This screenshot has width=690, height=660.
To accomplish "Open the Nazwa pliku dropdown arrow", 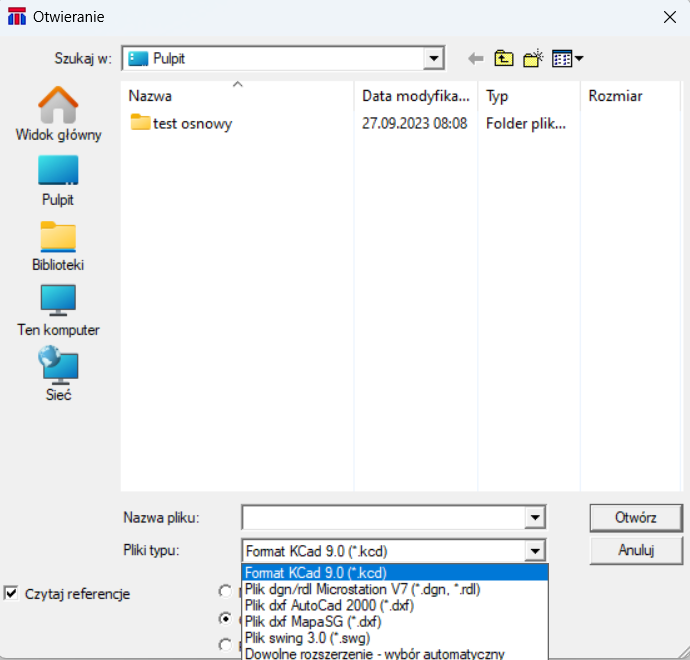I will pos(536,518).
